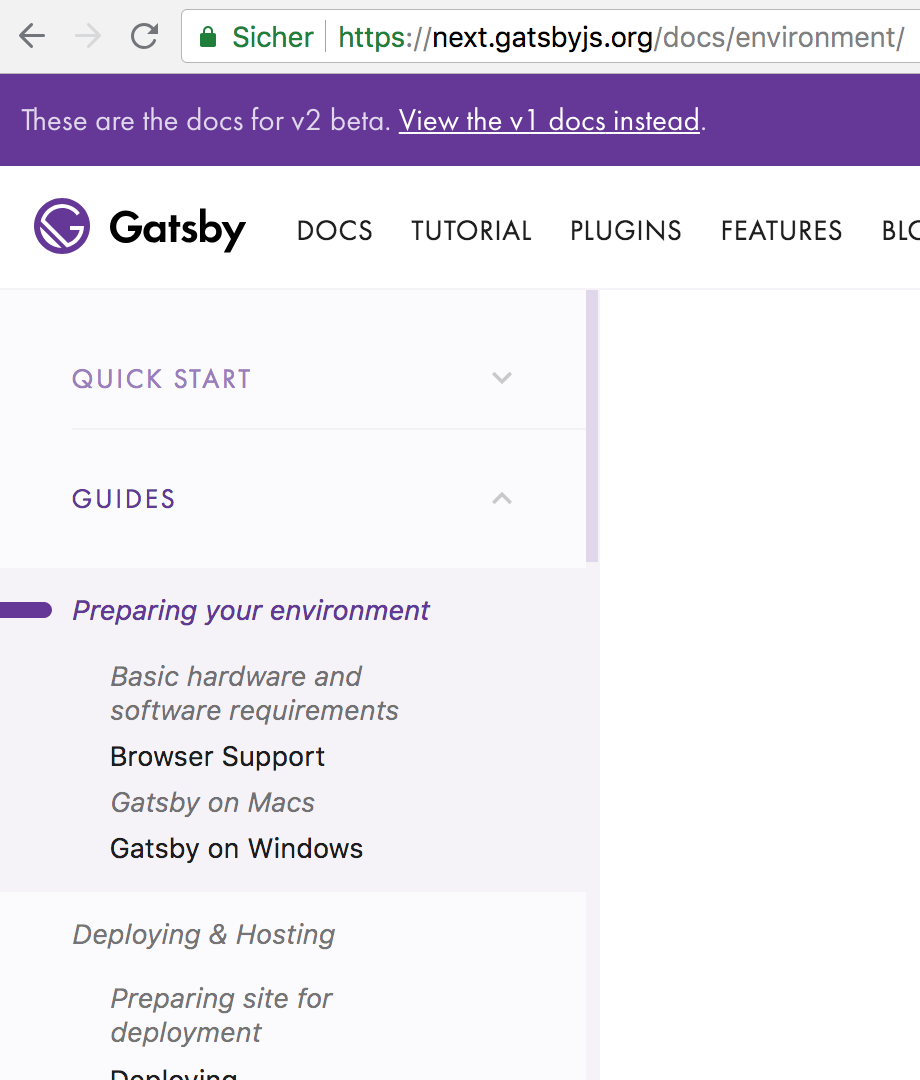Open the DOCS navigation item
This screenshot has height=1080, width=920.
(335, 231)
